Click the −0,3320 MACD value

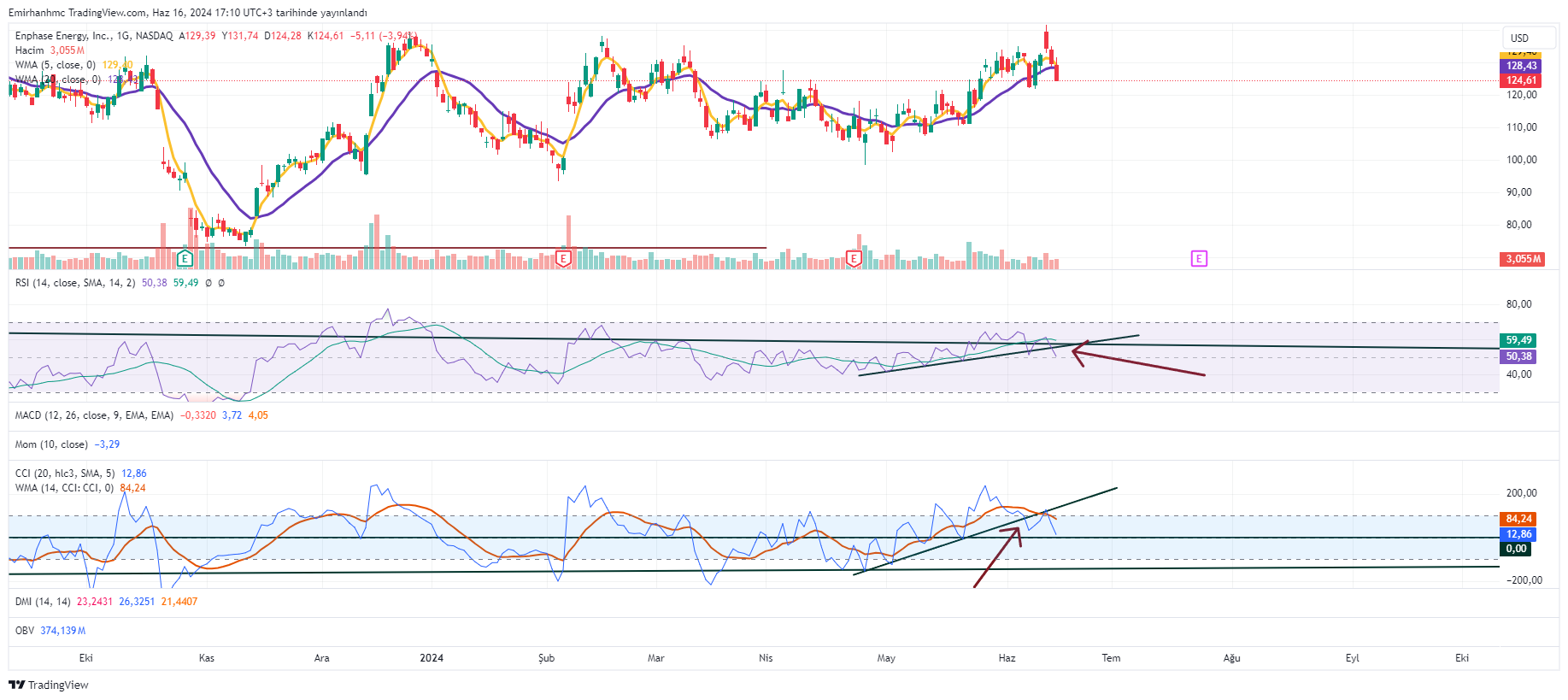(198, 415)
